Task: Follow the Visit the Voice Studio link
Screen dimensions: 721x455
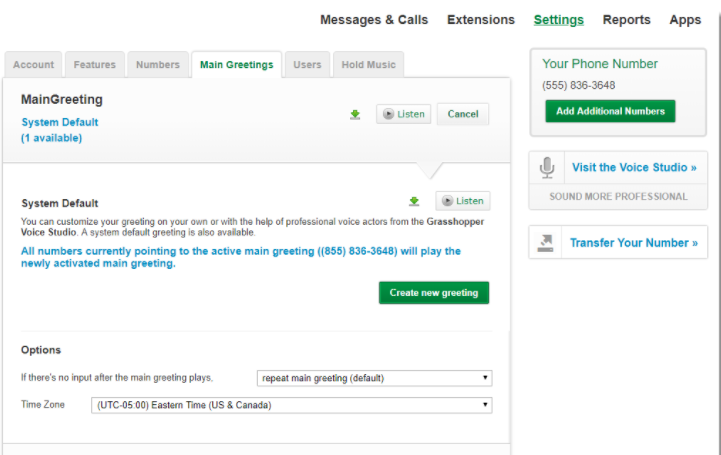Action: pos(634,167)
